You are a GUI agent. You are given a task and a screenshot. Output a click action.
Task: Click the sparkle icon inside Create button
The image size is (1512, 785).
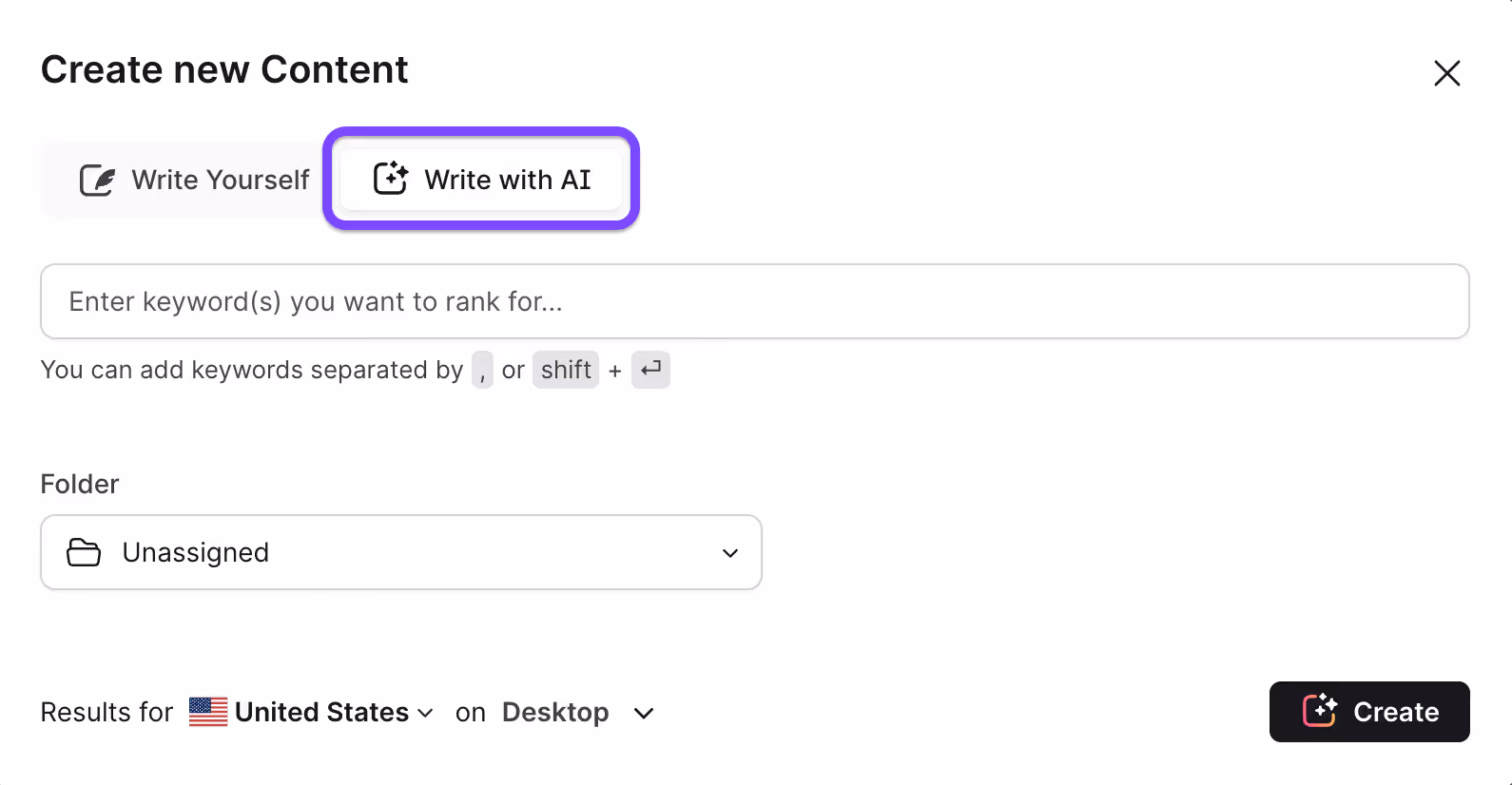tap(1320, 711)
